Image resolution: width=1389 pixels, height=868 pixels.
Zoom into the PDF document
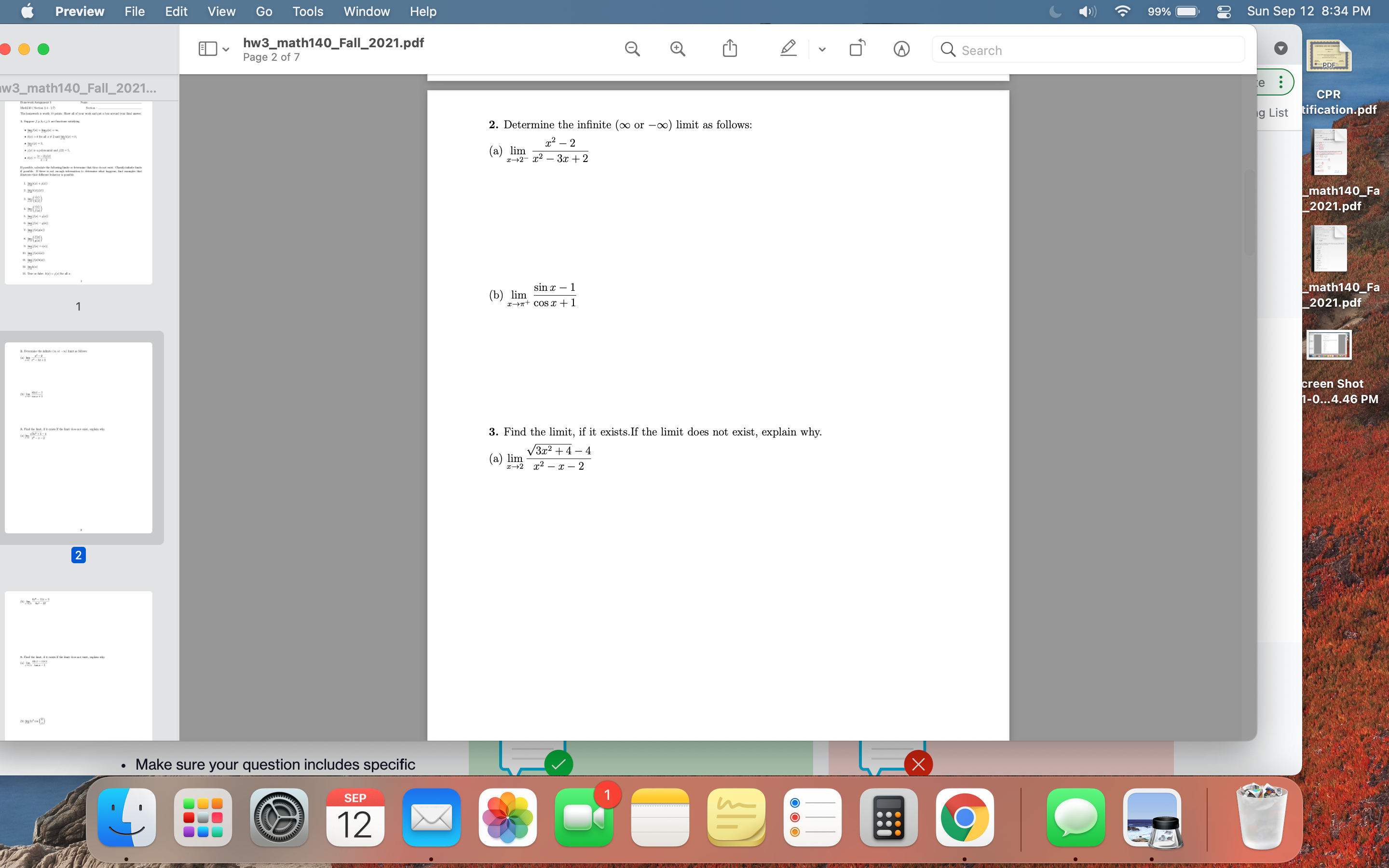point(678,49)
